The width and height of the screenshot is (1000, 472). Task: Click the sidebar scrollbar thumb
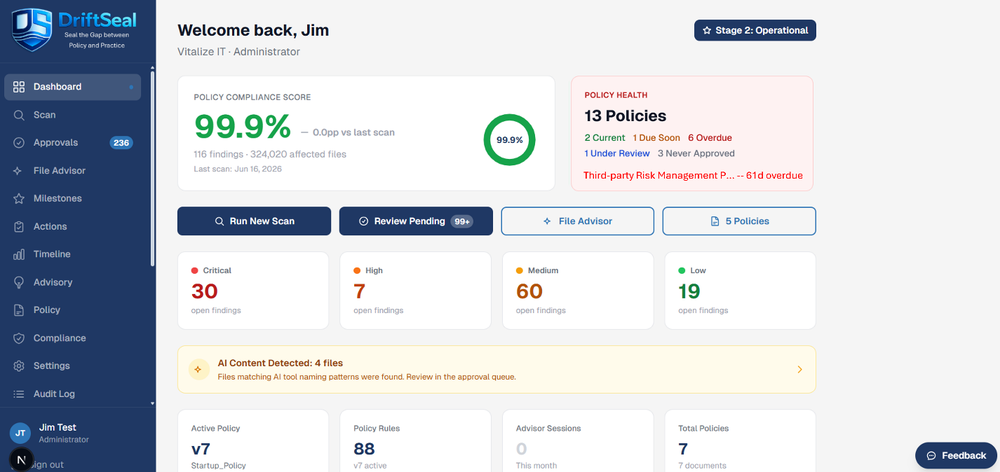coord(152,168)
